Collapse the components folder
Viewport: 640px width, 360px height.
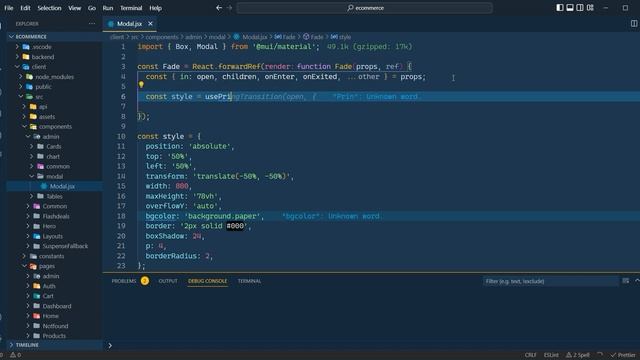click(54, 127)
